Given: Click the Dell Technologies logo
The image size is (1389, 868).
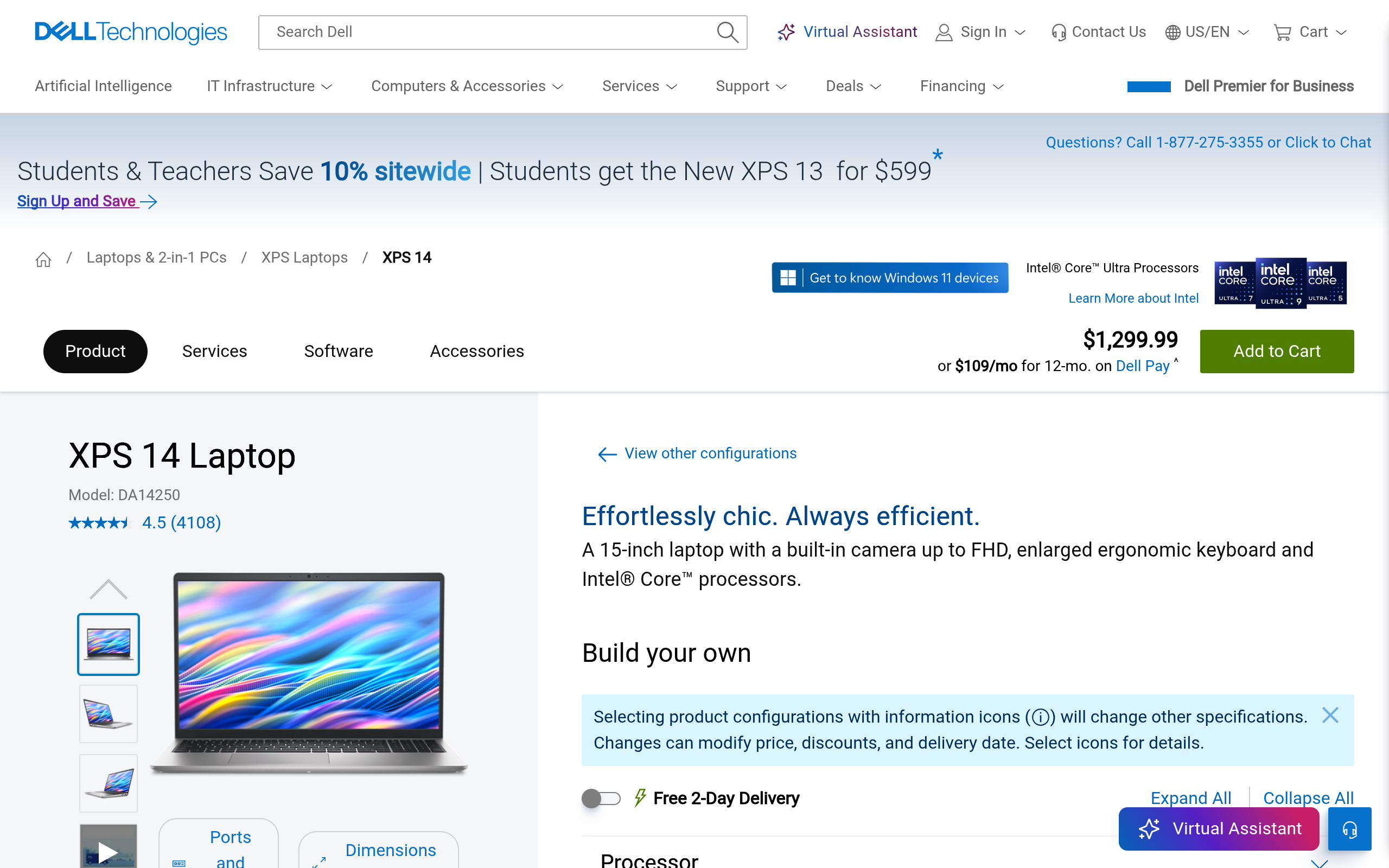Looking at the screenshot, I should (x=131, y=32).
